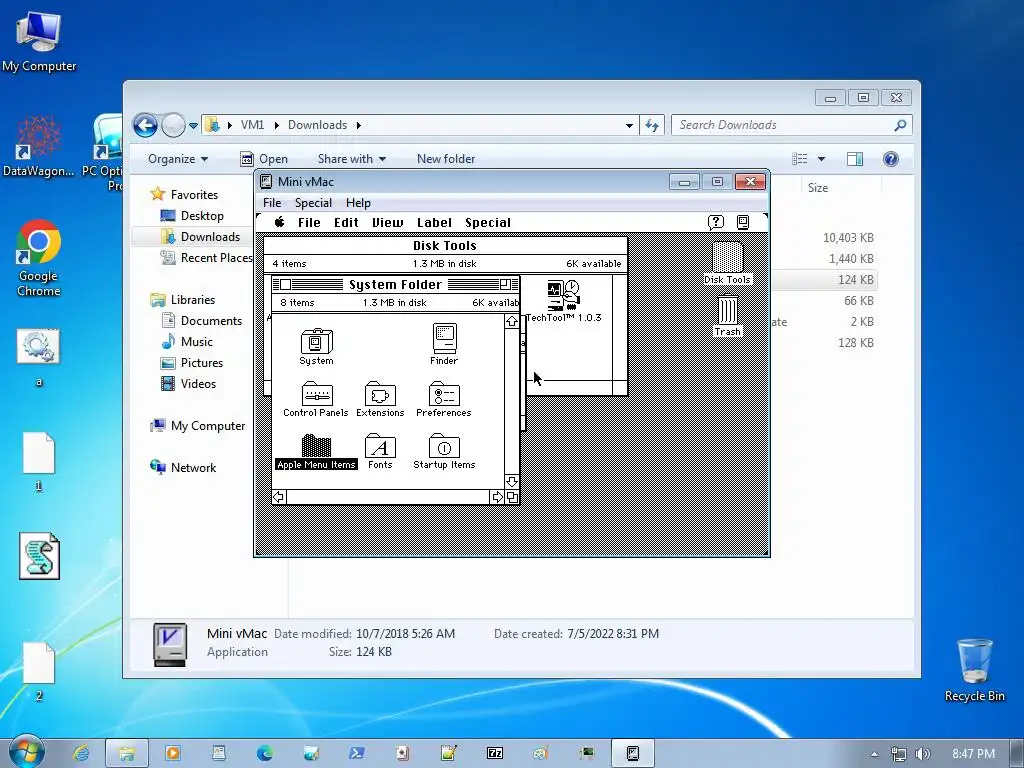The width and height of the screenshot is (1024, 768).
Task: Click the Open button in Explorer toolbar
Action: point(264,159)
